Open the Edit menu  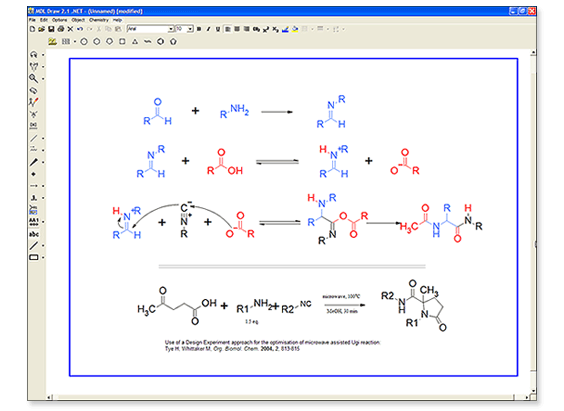pos(44,20)
